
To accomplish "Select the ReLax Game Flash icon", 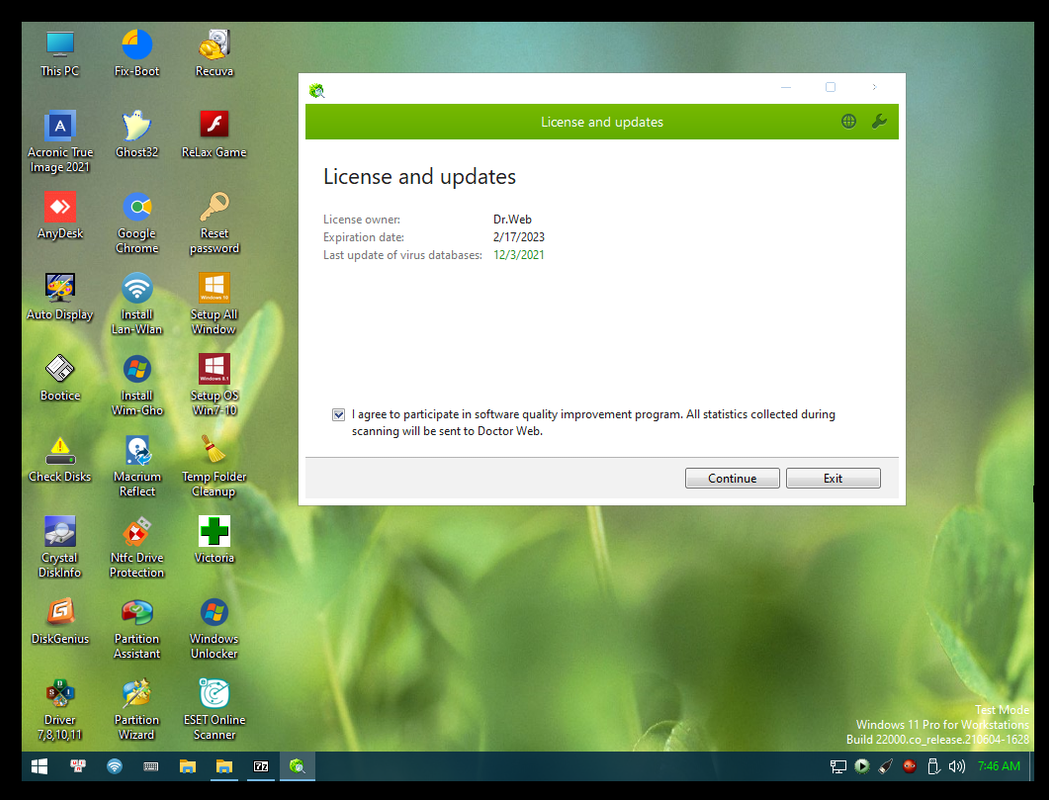I will coord(214,134).
